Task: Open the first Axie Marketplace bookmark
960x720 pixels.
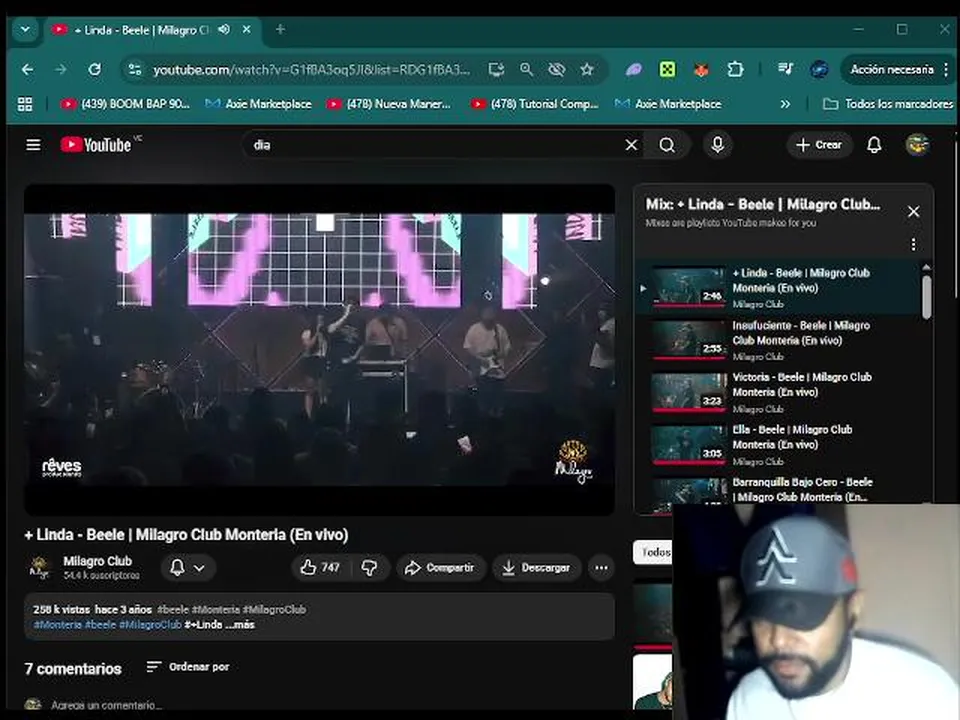Action: [x=258, y=104]
